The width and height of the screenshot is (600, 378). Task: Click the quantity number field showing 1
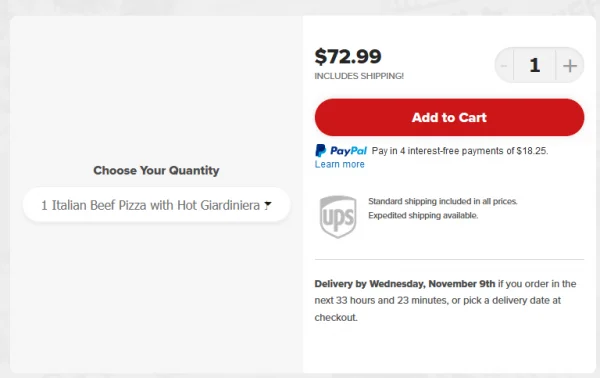[535, 65]
